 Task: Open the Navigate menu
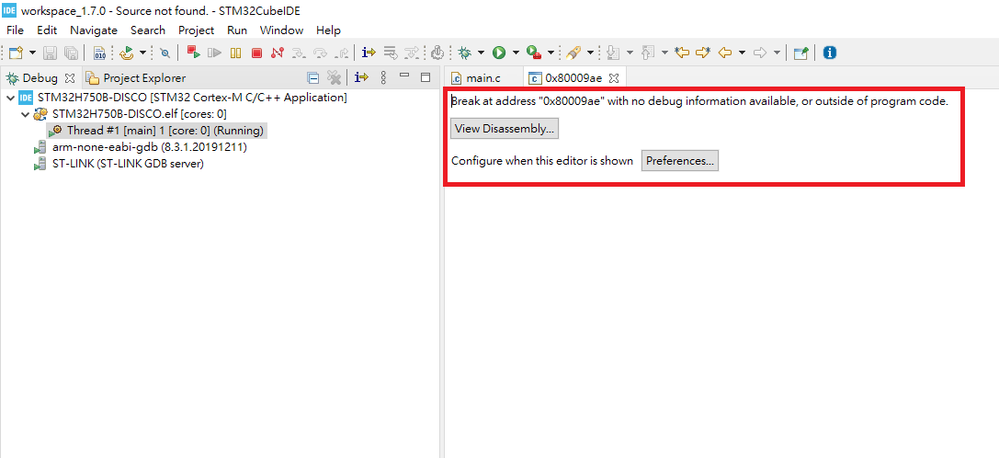pyautogui.click(x=94, y=30)
